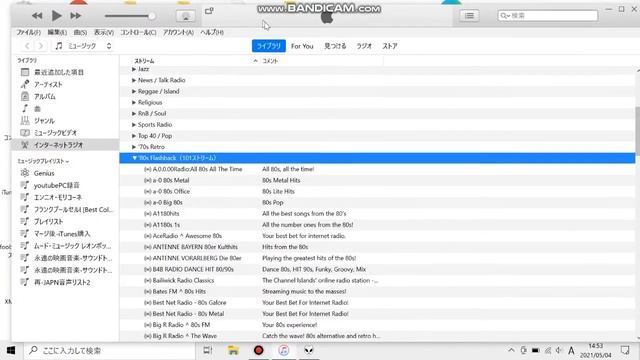640x360 pixels.
Task: Click the fast-forward next track button
Action: pos(76,16)
